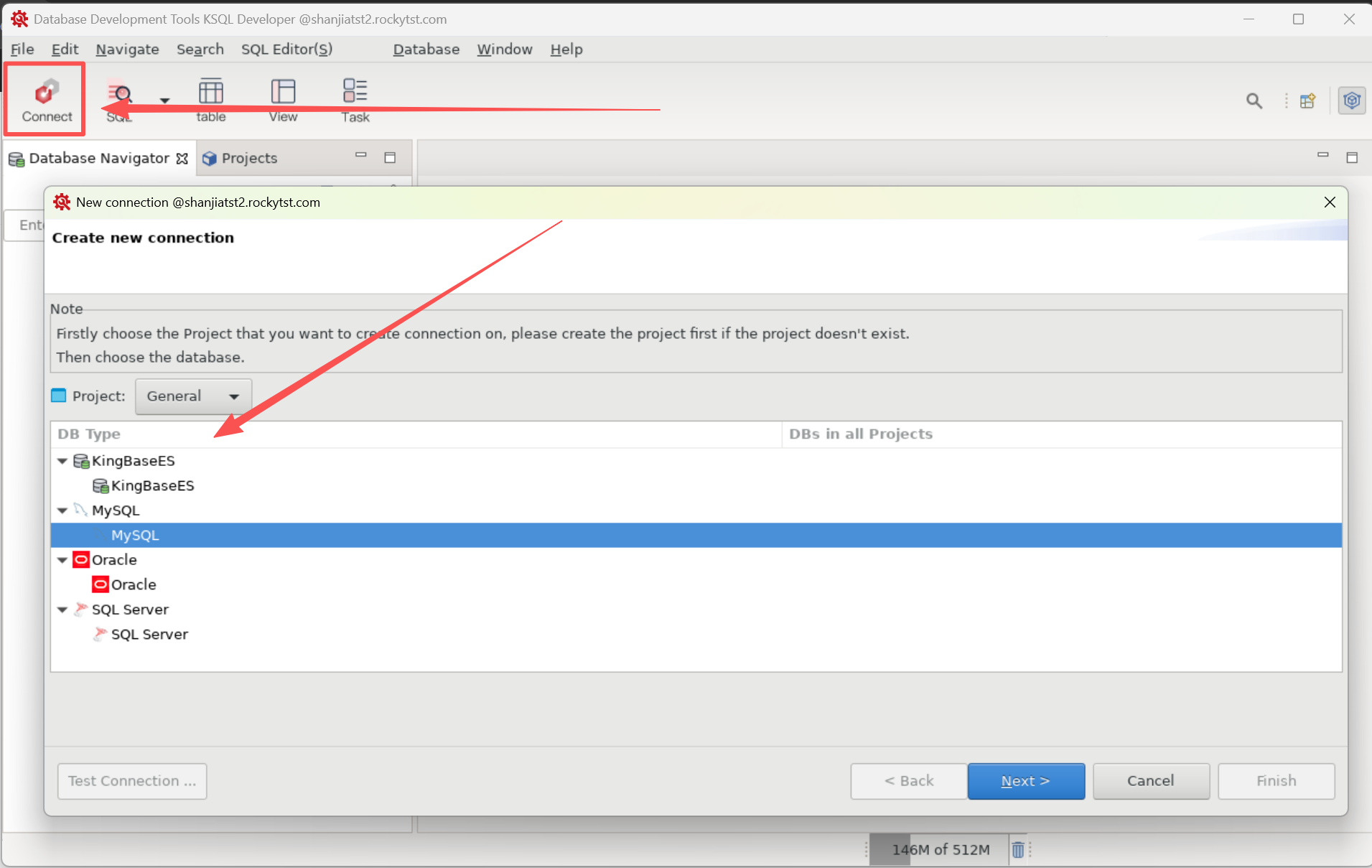Open the Navigate menu
This screenshot has width=1372, height=868.
[x=127, y=50]
